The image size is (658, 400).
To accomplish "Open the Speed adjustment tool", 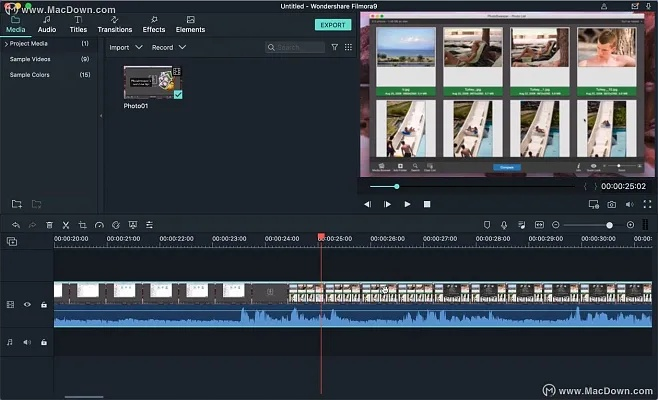I will [x=99, y=225].
